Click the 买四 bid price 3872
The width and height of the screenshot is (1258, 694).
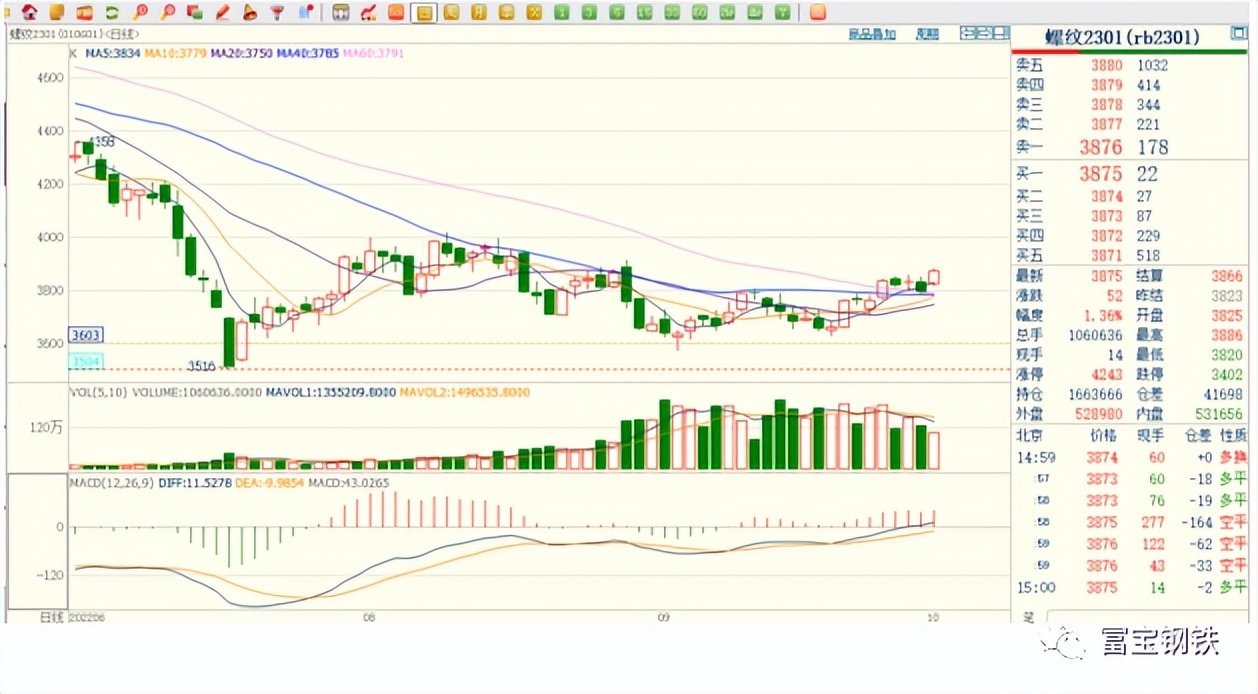pyautogui.click(x=1105, y=236)
